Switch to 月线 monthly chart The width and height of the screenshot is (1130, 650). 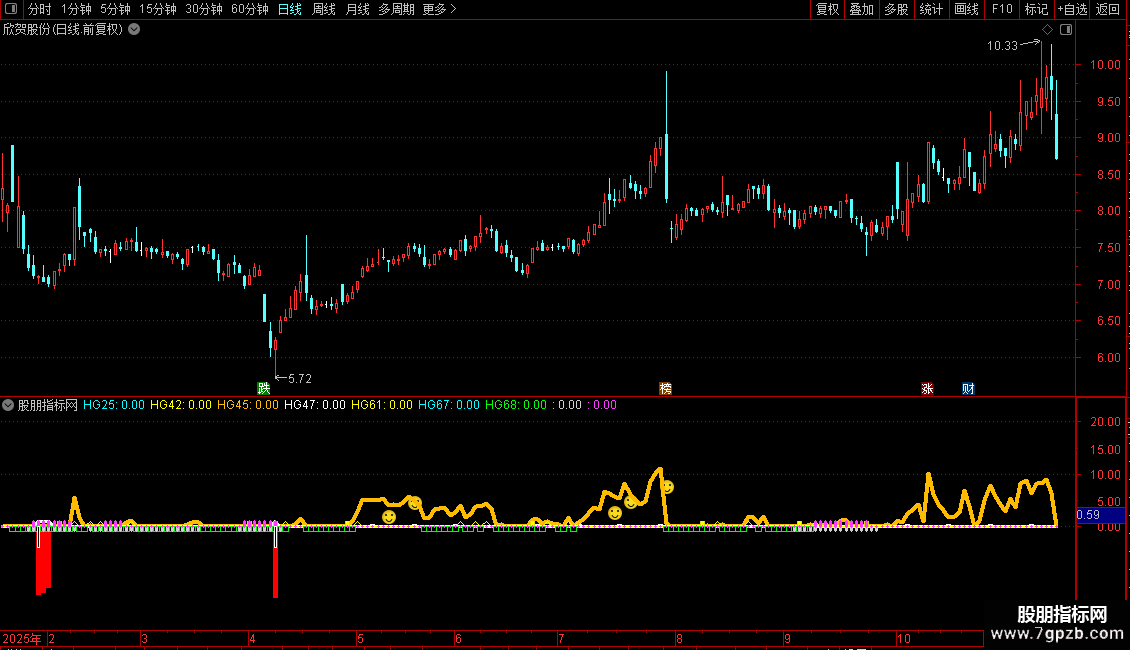tap(357, 9)
